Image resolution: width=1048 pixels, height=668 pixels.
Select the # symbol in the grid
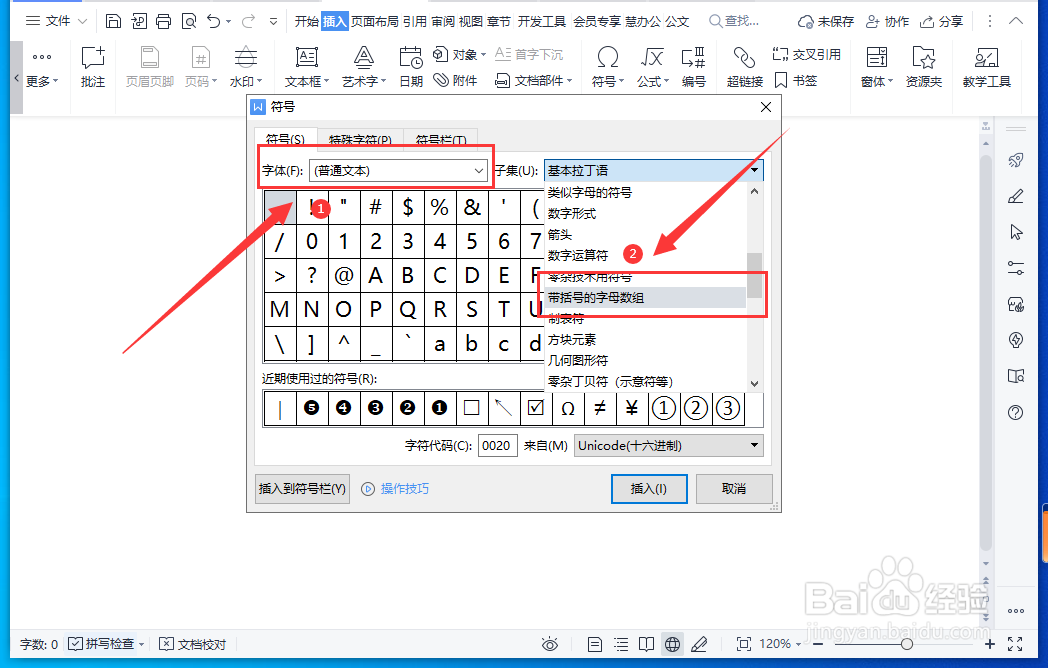click(x=376, y=207)
